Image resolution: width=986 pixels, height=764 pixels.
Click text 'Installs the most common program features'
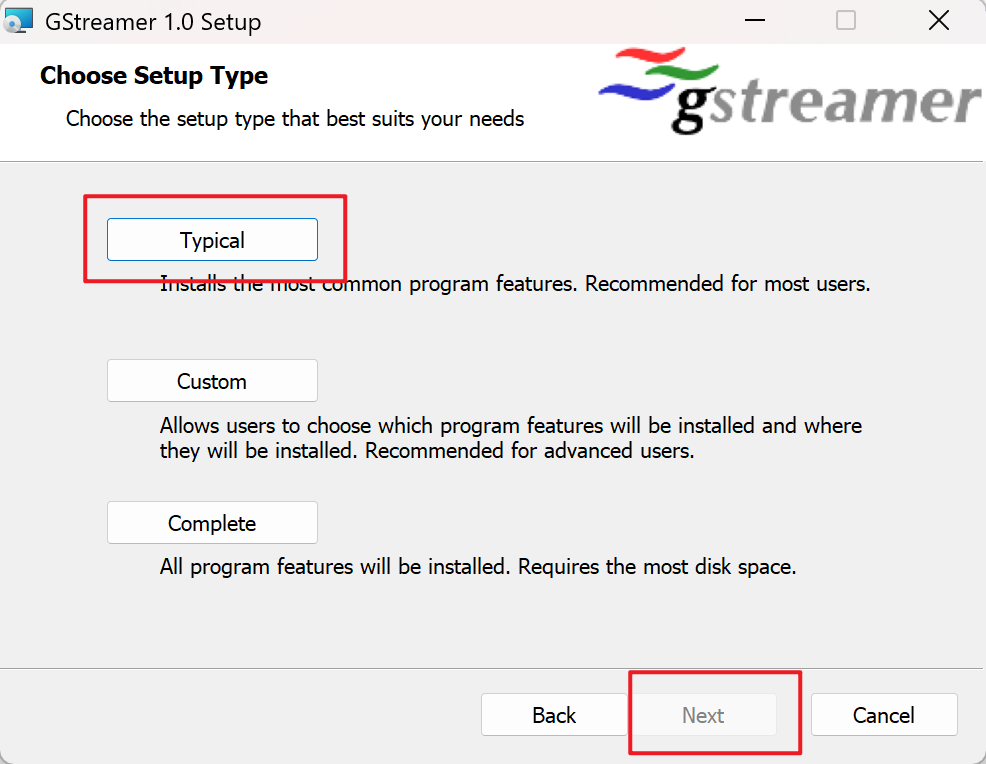368,284
